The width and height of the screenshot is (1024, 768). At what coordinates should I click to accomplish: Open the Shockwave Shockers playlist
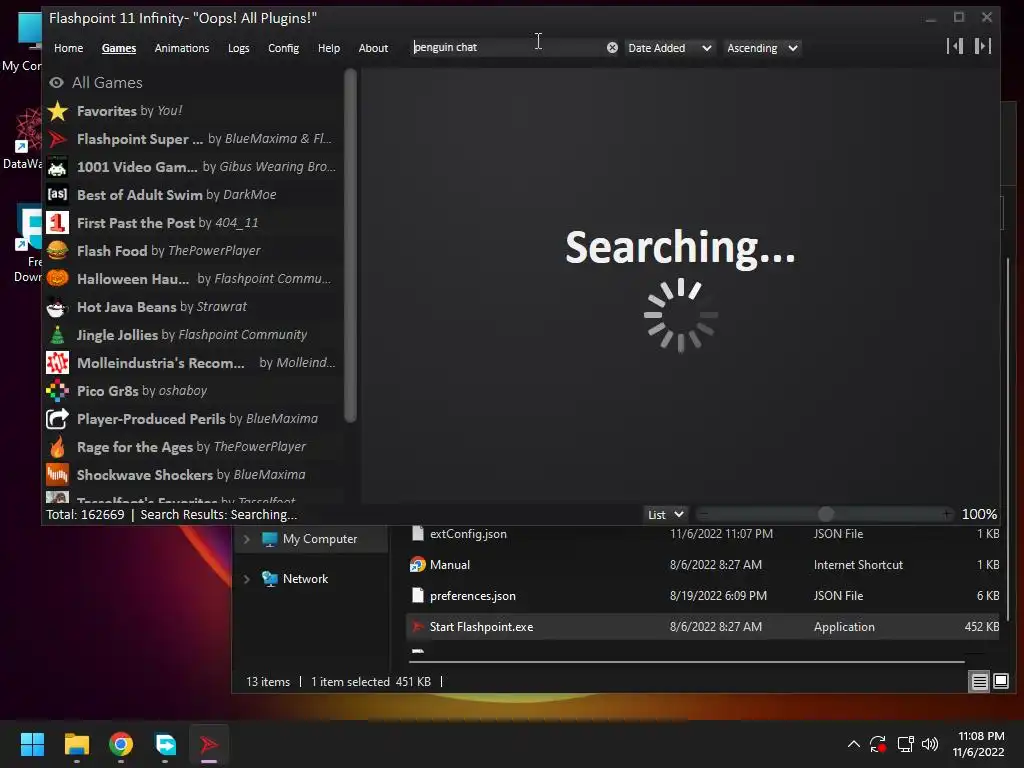(x=193, y=475)
